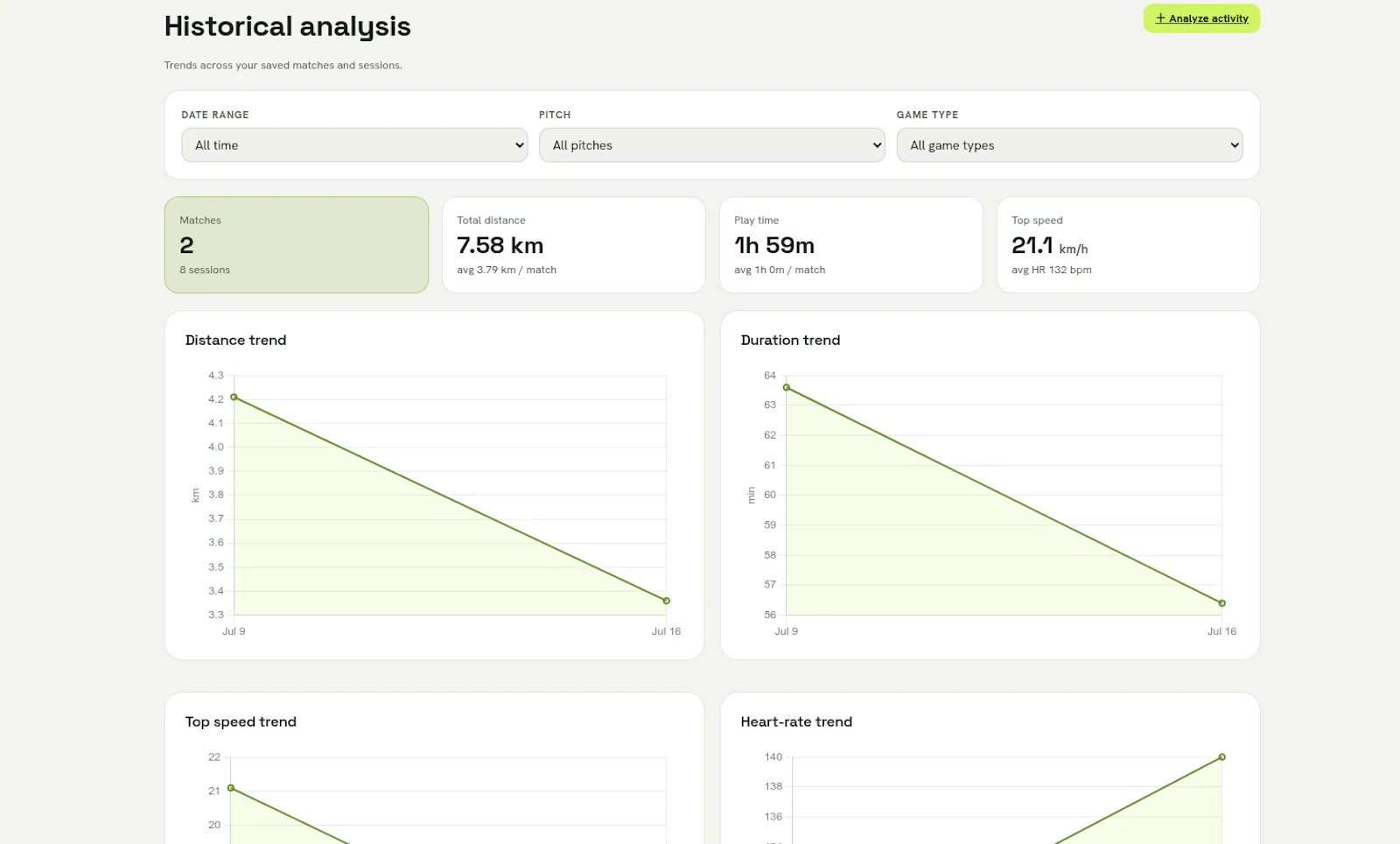
Task: Click the Duration trend title
Action: pos(790,341)
